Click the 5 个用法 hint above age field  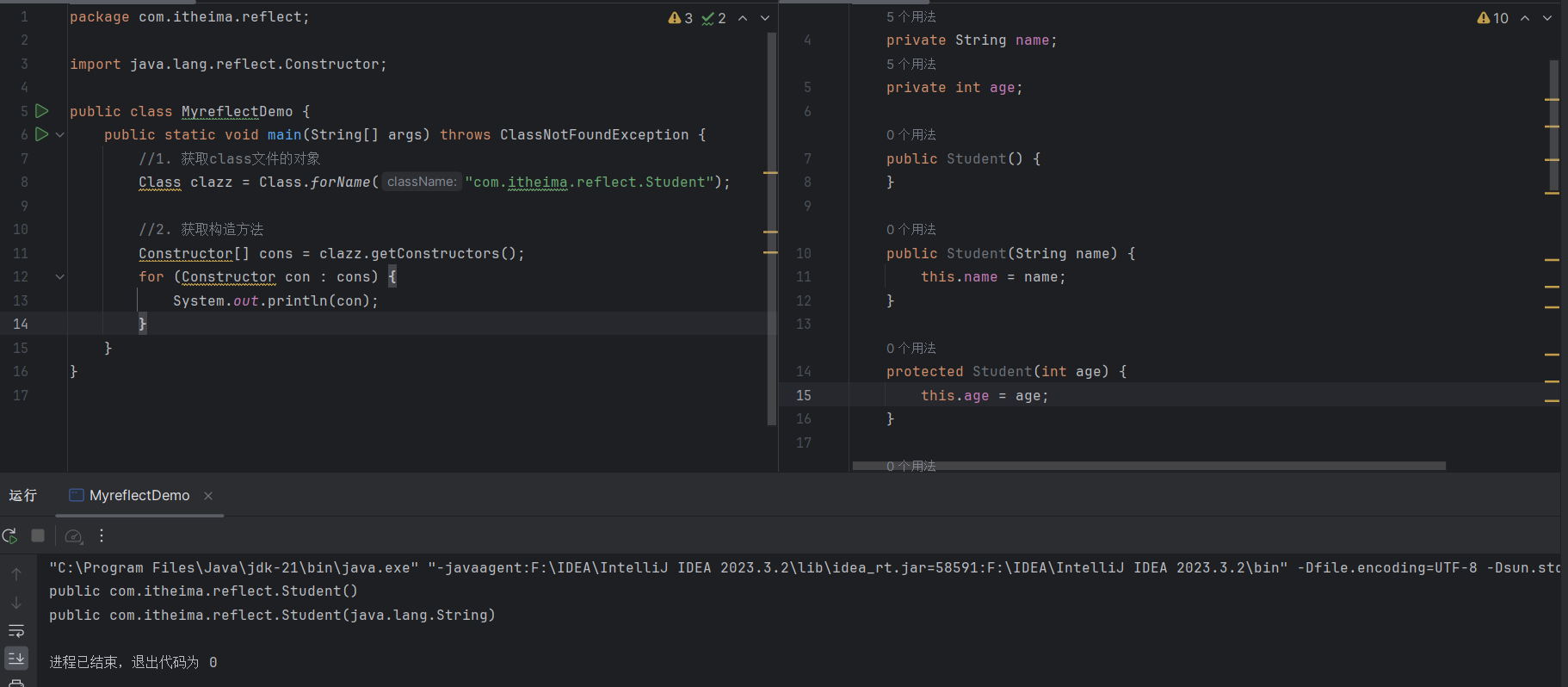click(911, 64)
